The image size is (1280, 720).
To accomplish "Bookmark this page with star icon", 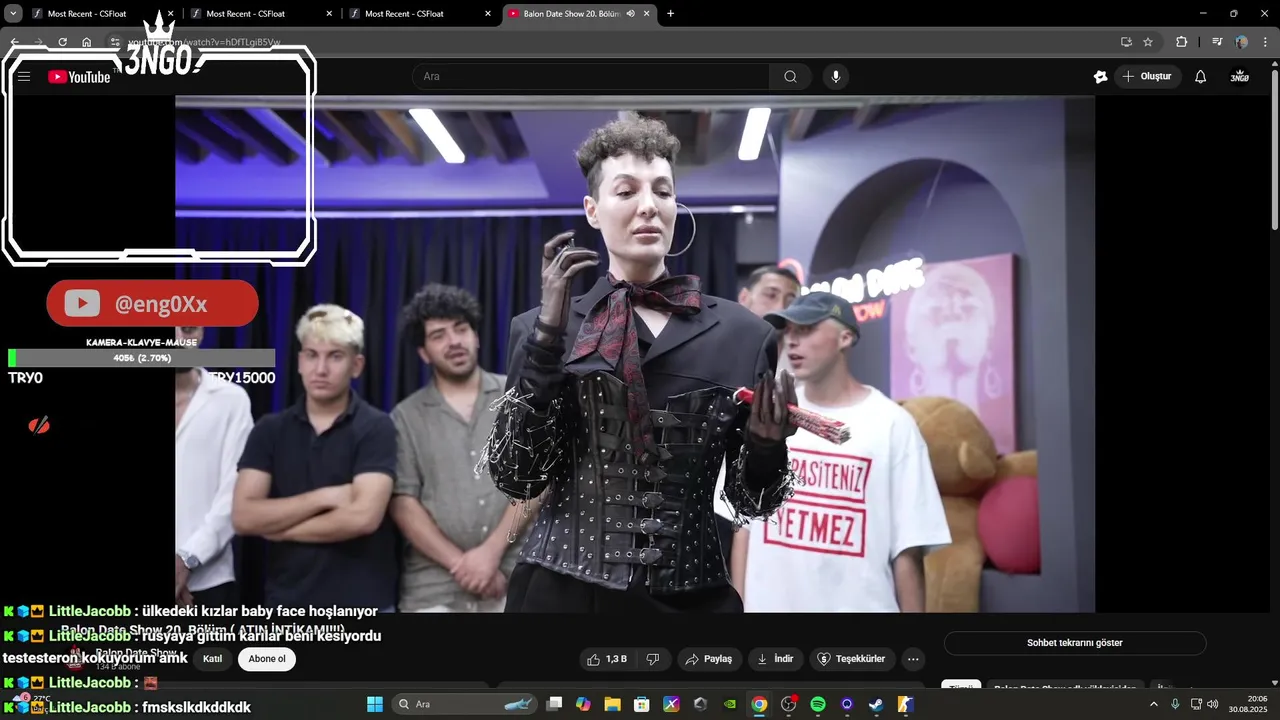I will 1148,42.
